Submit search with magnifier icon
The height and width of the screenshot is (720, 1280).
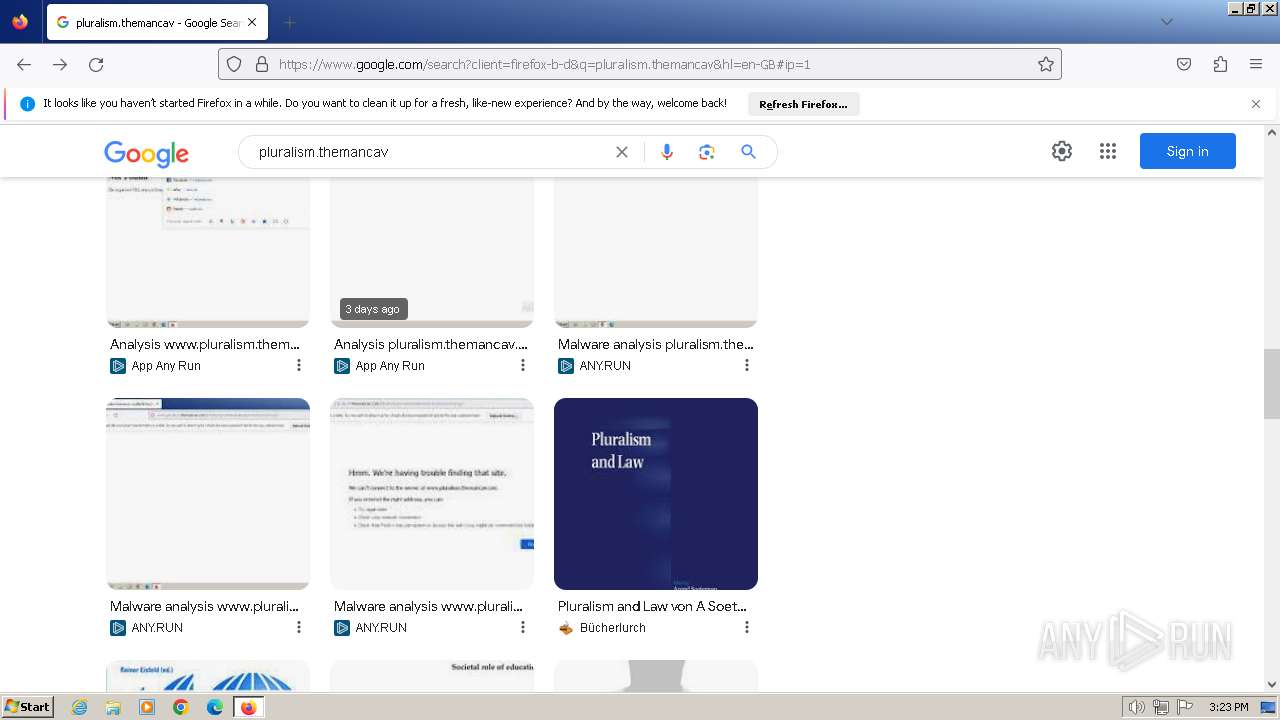pos(748,152)
